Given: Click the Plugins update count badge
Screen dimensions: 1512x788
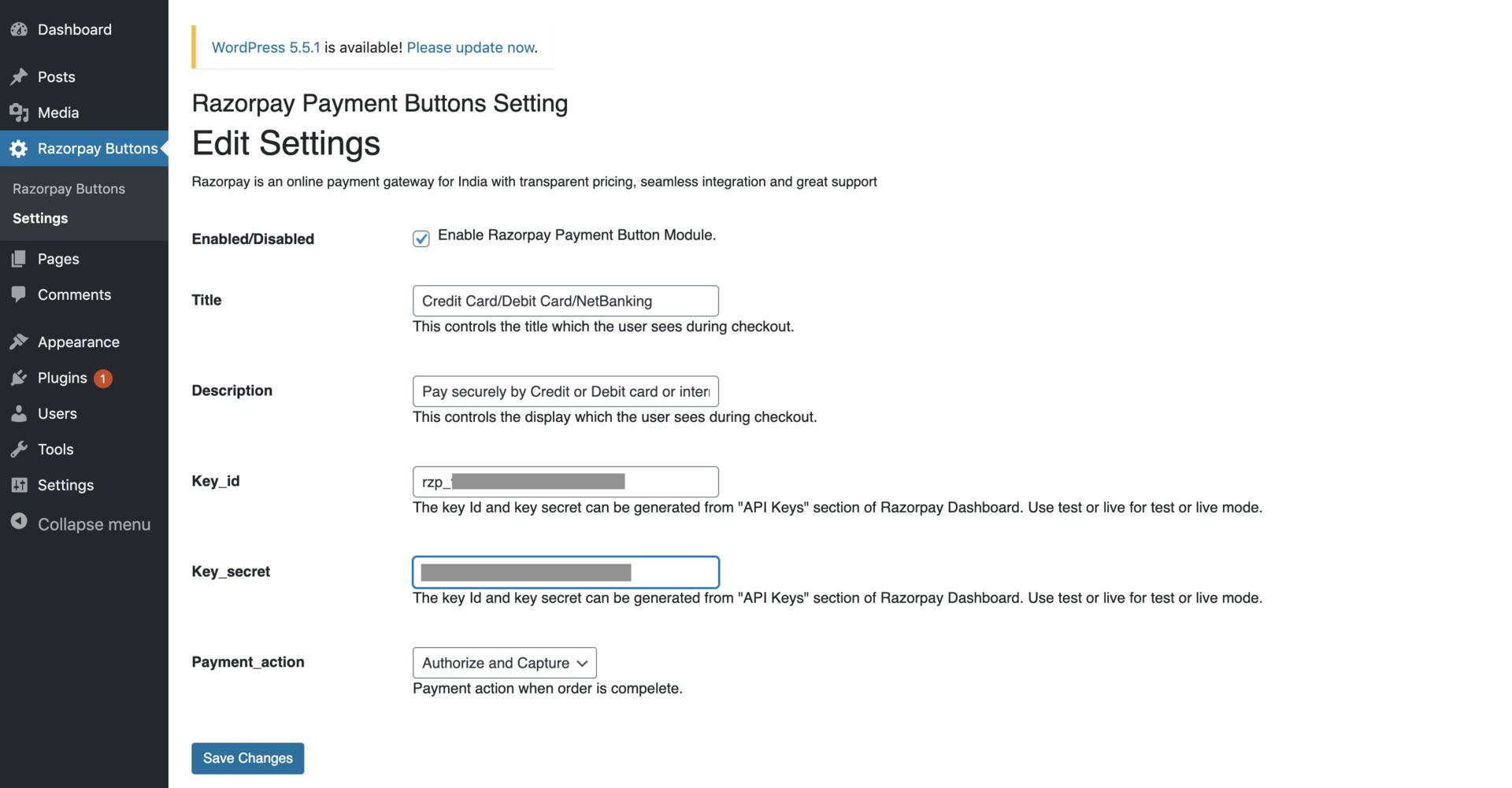Looking at the screenshot, I should point(102,379).
